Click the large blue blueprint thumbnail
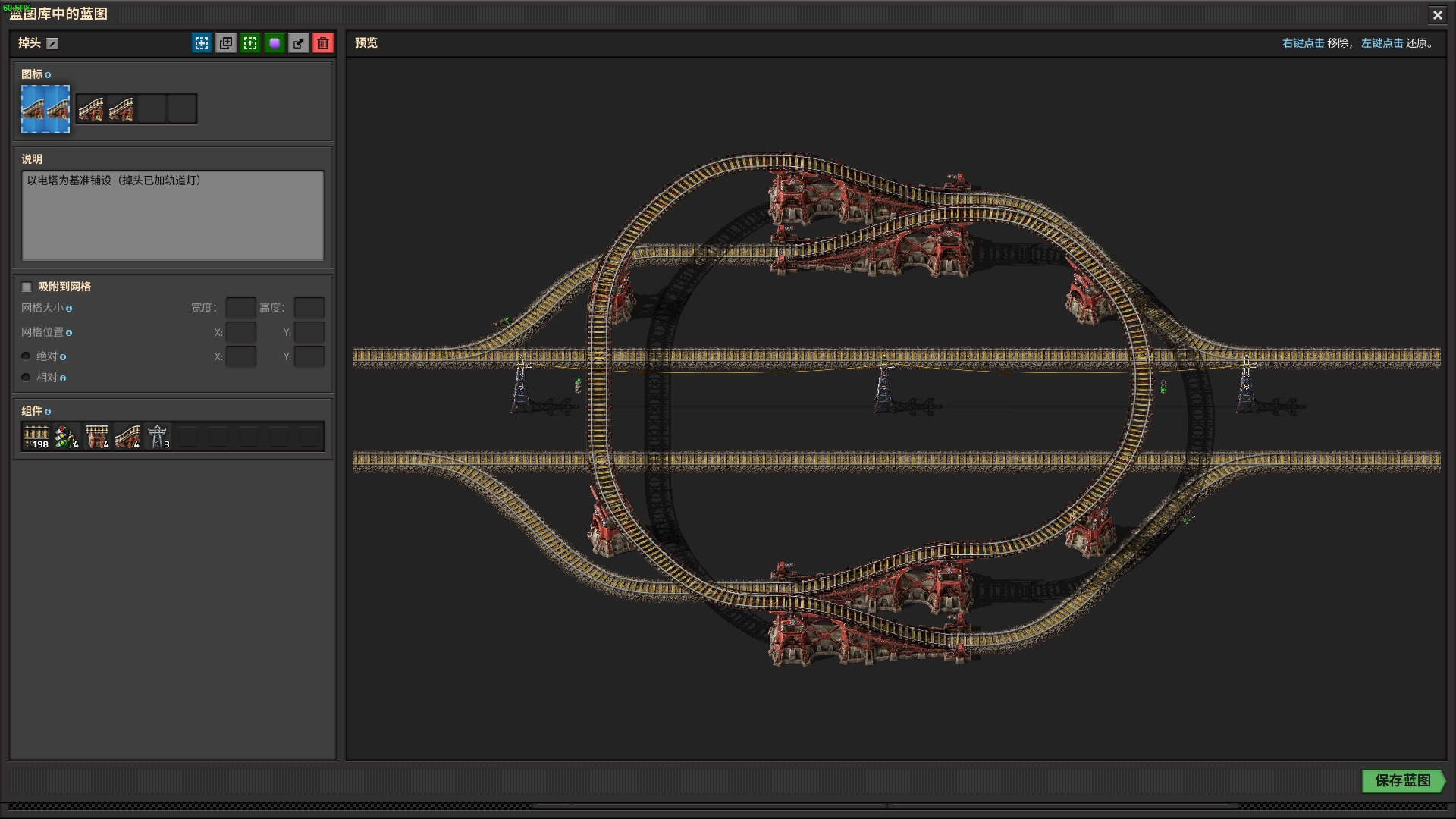This screenshot has height=819, width=1456. tap(45, 109)
